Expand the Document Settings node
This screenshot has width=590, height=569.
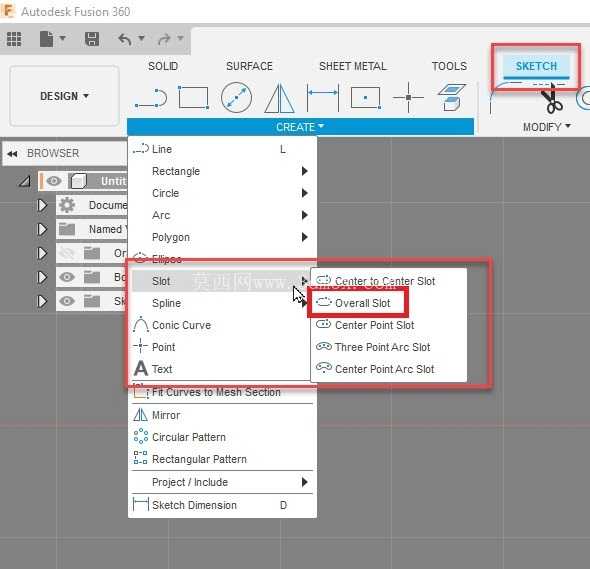(42, 205)
